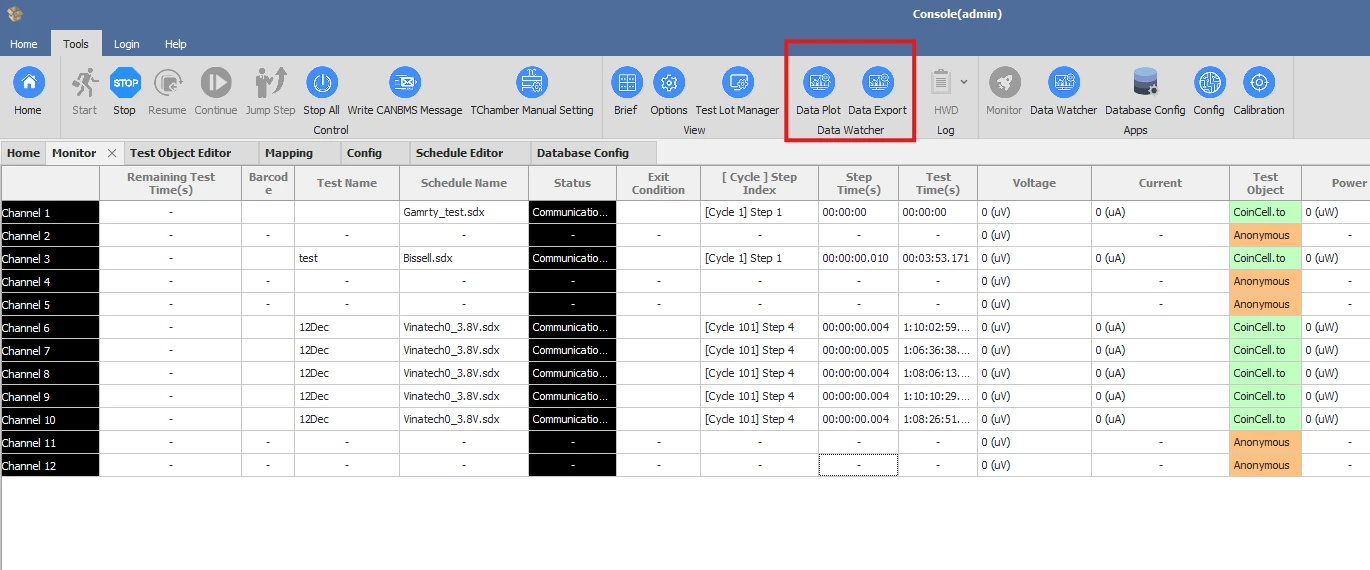Click the Test Object column header
The width and height of the screenshot is (1370, 570).
(x=1265, y=183)
